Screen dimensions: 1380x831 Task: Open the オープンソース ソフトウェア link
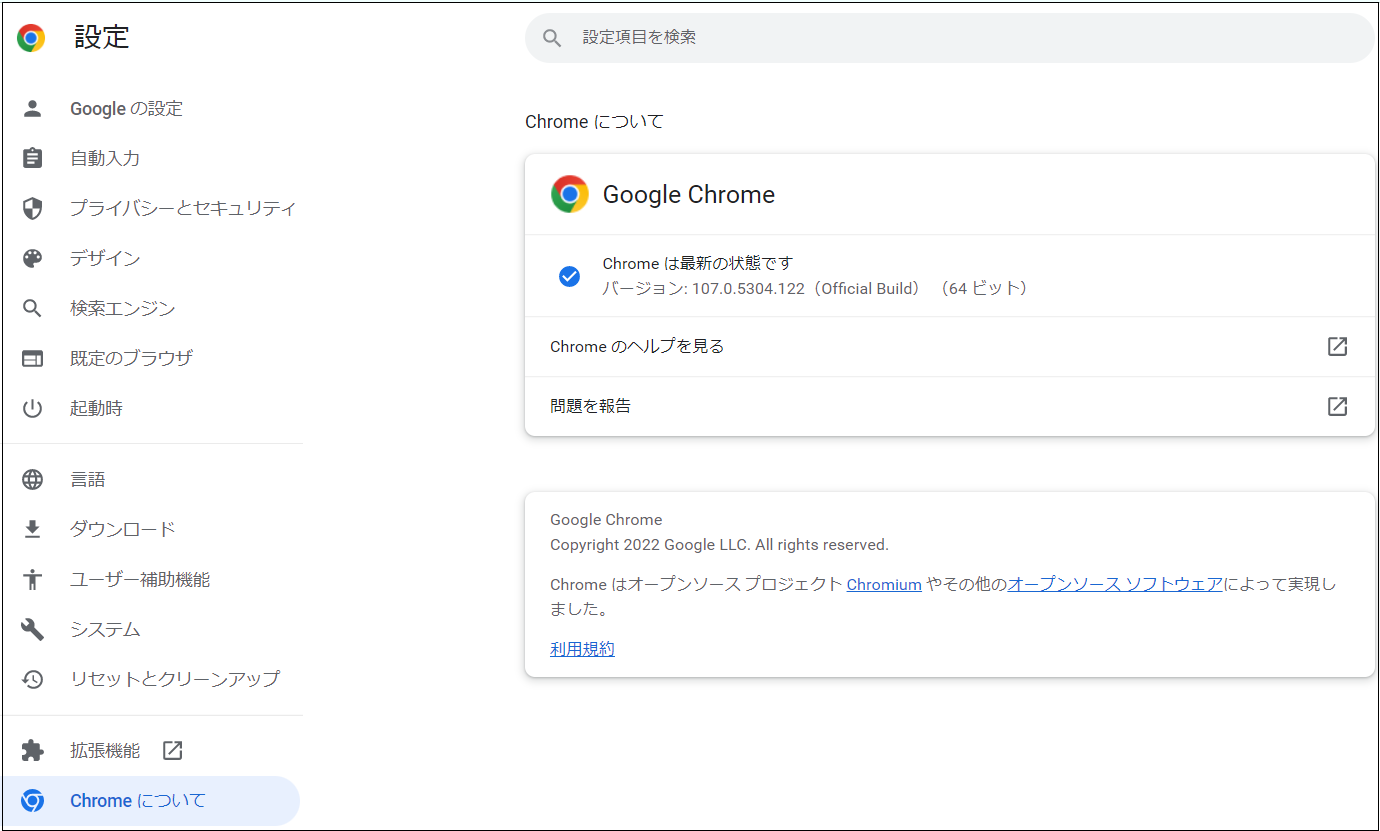pos(1114,584)
